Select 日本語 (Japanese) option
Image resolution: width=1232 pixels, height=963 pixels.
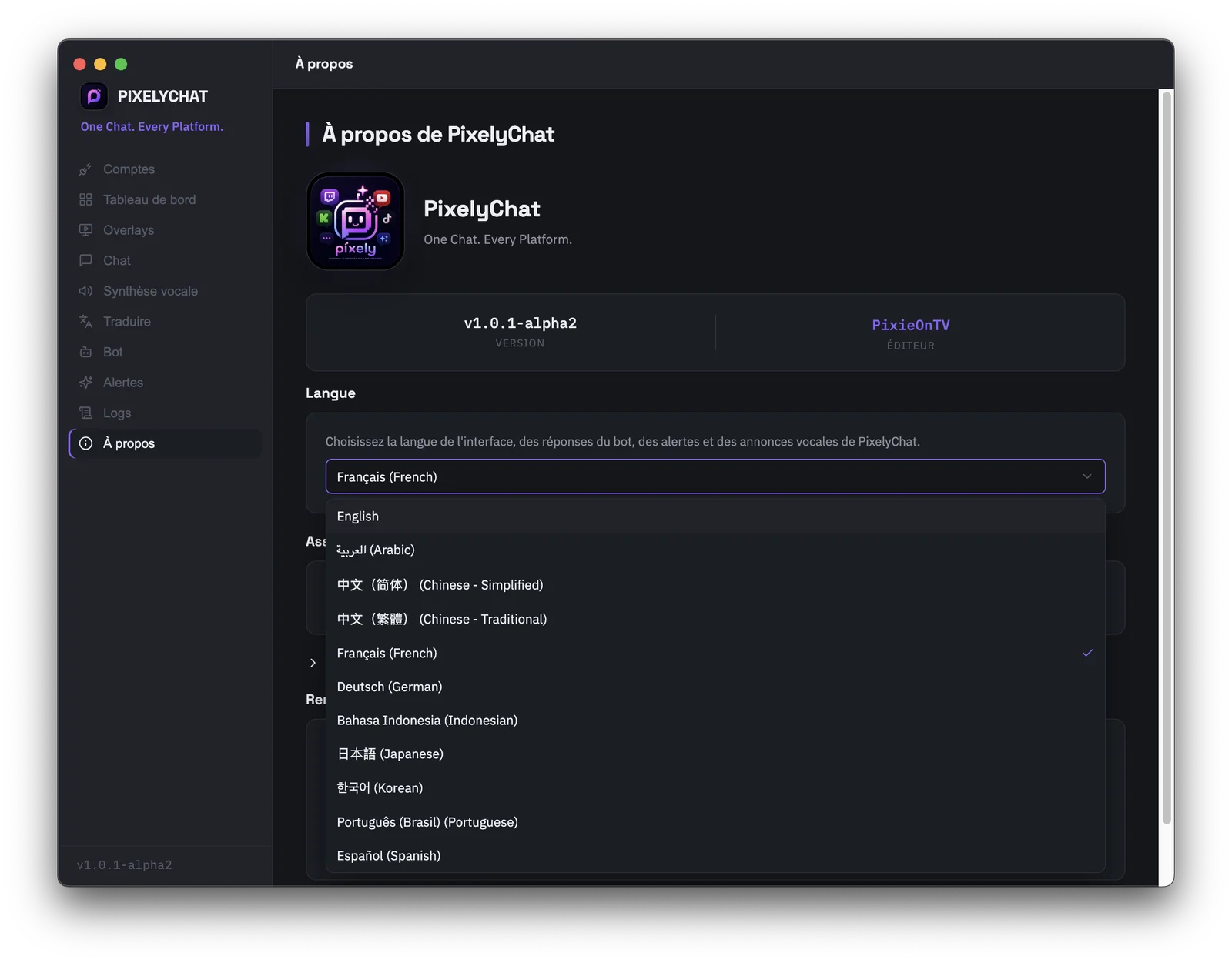pos(715,754)
